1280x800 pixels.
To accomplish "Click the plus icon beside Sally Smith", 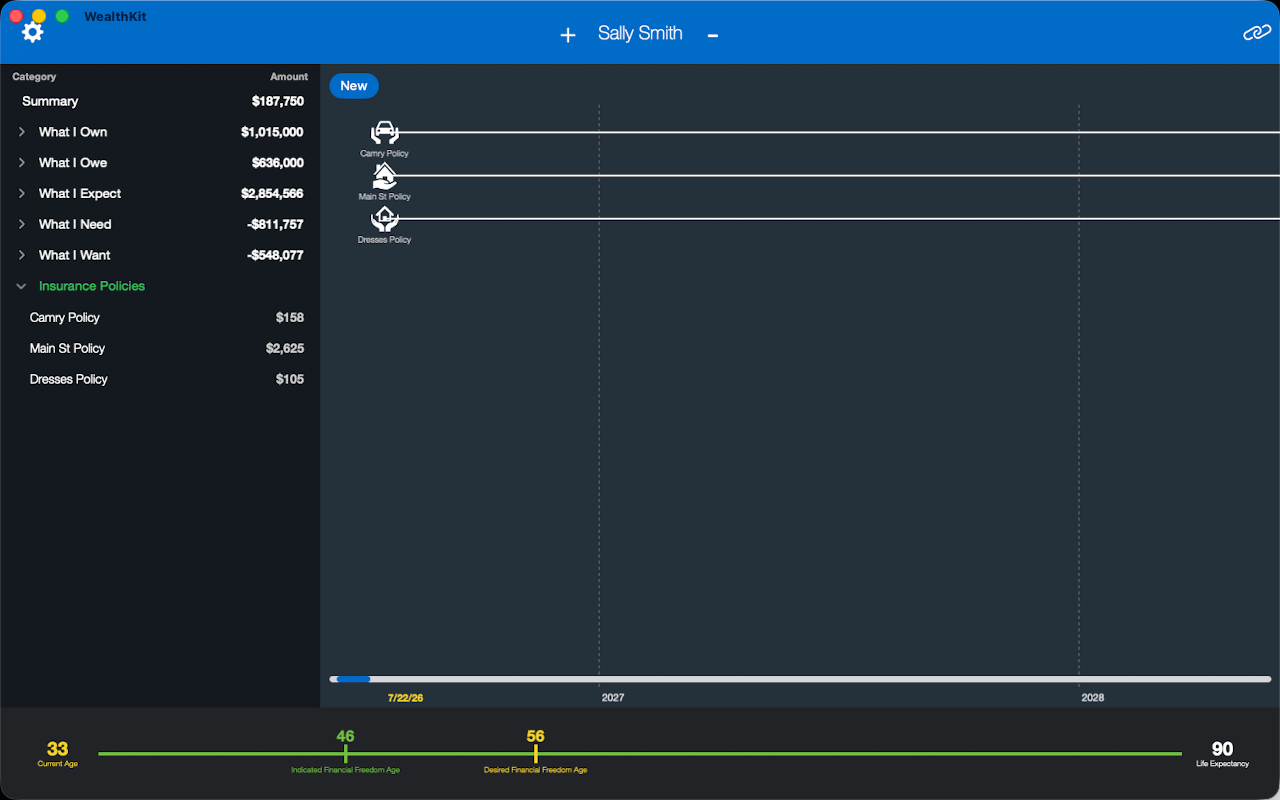I will click(568, 35).
